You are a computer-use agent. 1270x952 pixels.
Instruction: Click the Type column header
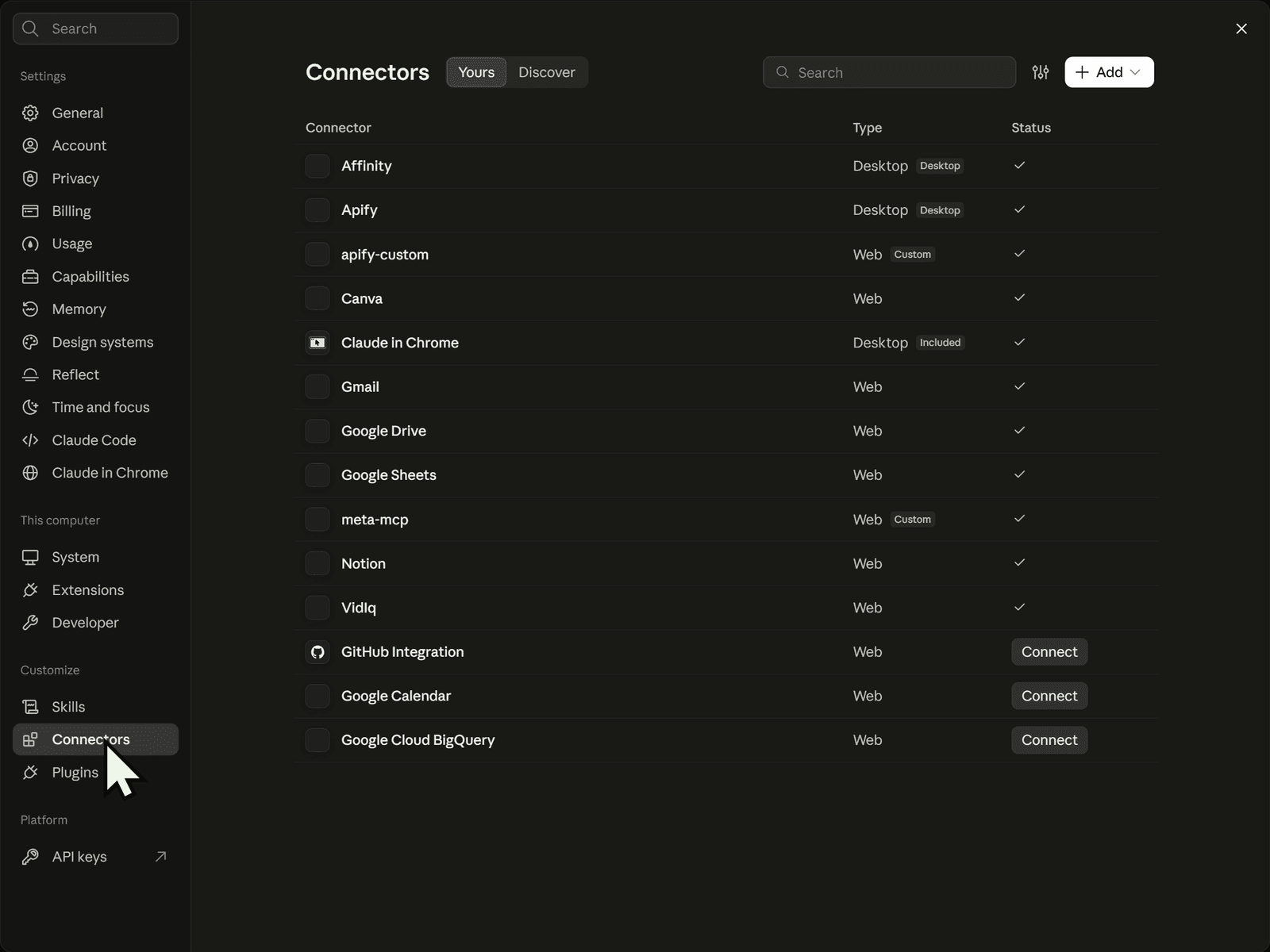point(868,128)
